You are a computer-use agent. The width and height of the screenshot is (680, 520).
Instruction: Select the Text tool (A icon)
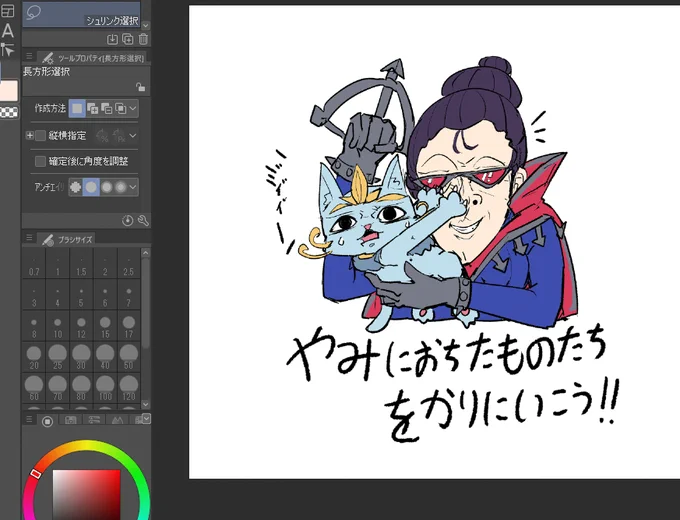7,31
